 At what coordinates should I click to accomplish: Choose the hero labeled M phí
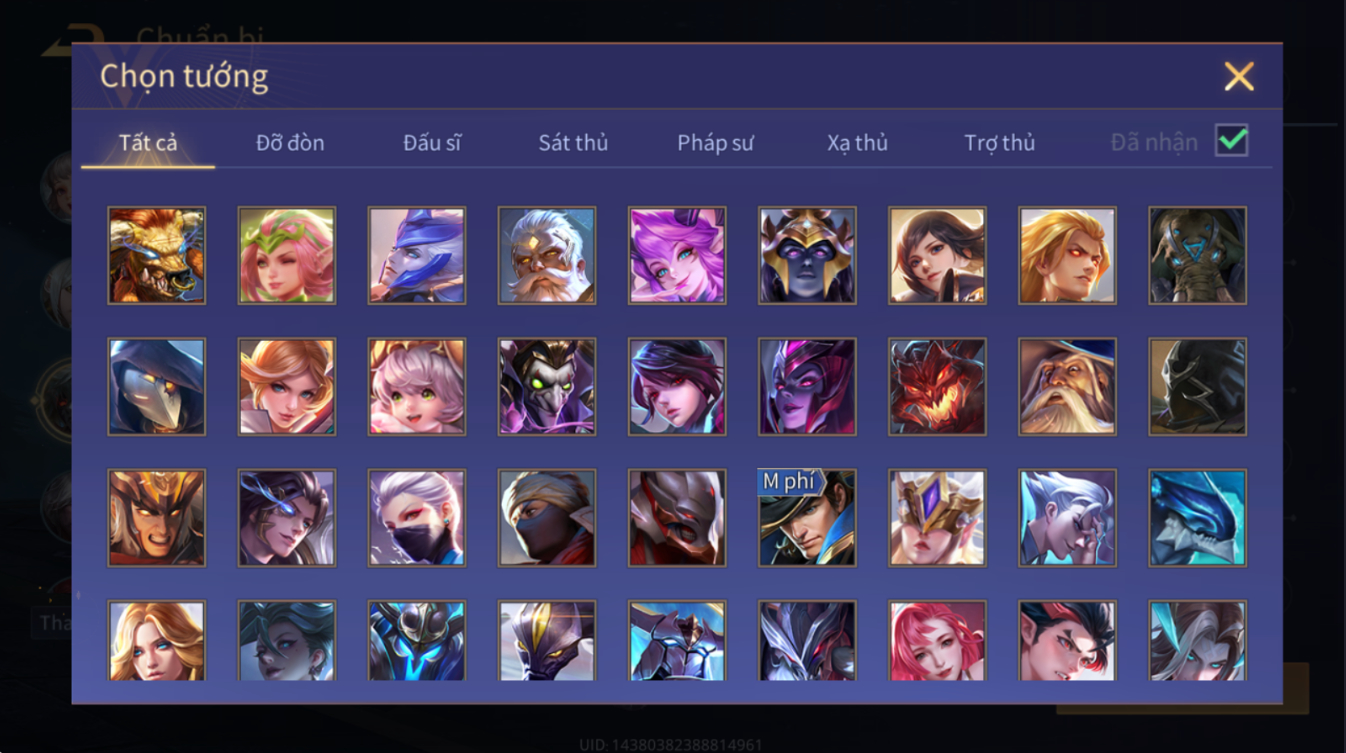[x=807, y=517]
